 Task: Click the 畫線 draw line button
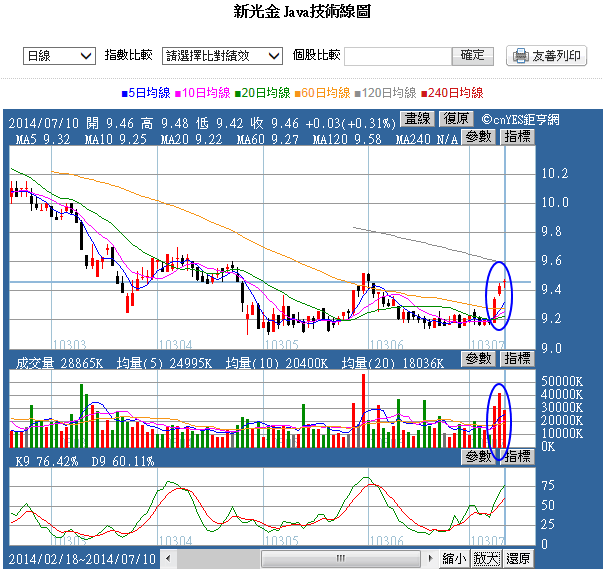pyautogui.click(x=418, y=118)
